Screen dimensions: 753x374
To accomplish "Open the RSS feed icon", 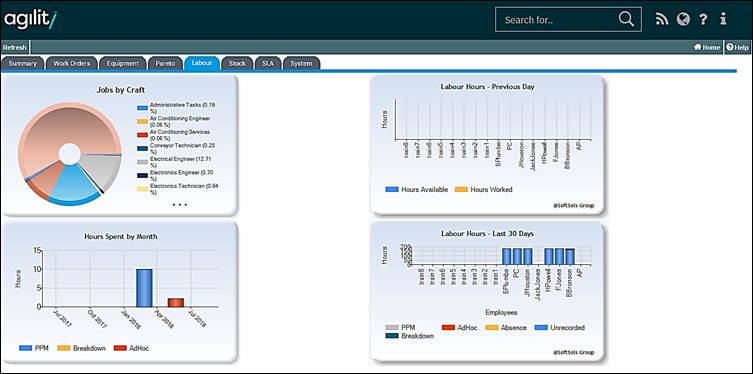I will (662, 19).
